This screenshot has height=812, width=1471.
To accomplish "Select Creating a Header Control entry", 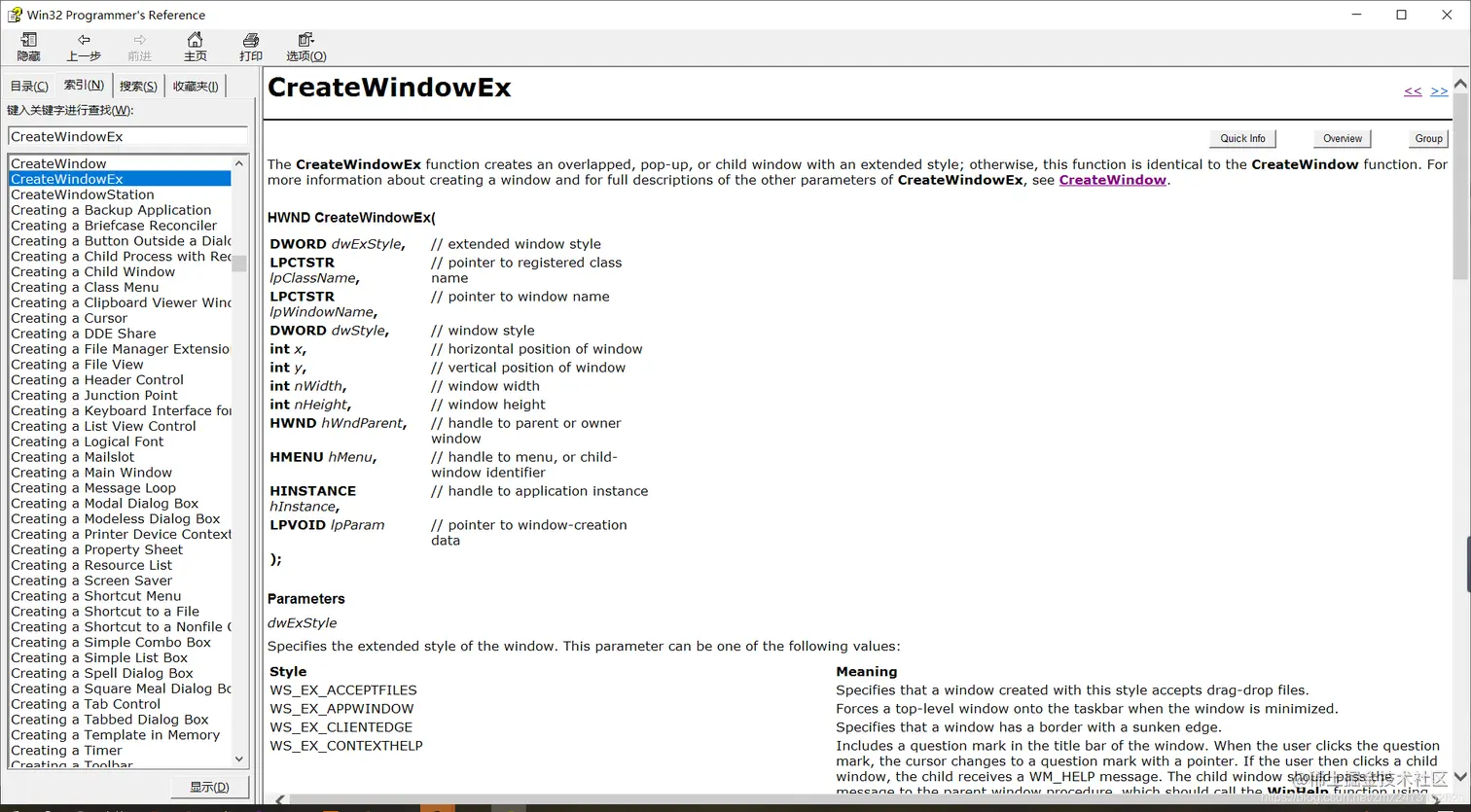I will point(120,380).
